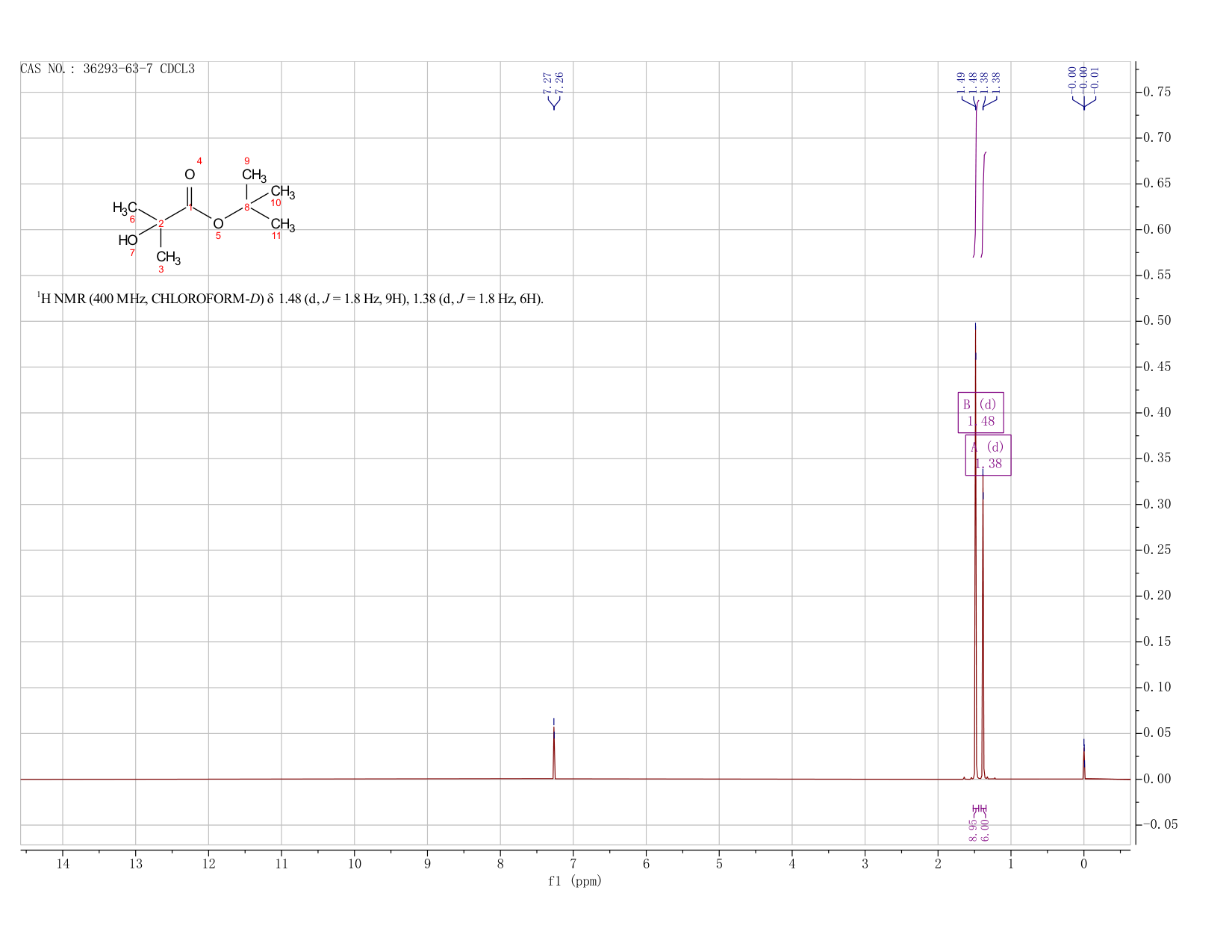Click the 6.00 integral value

pos(985,830)
